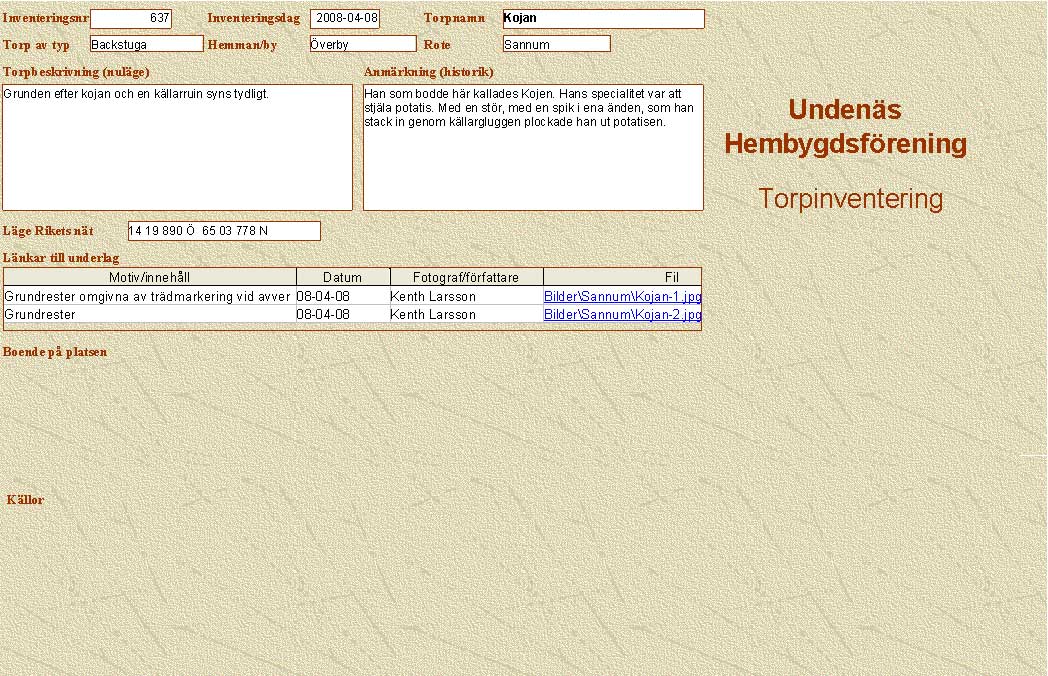Click the Rote field showing Sannum
This screenshot has height=676, width=1048.
click(556, 44)
